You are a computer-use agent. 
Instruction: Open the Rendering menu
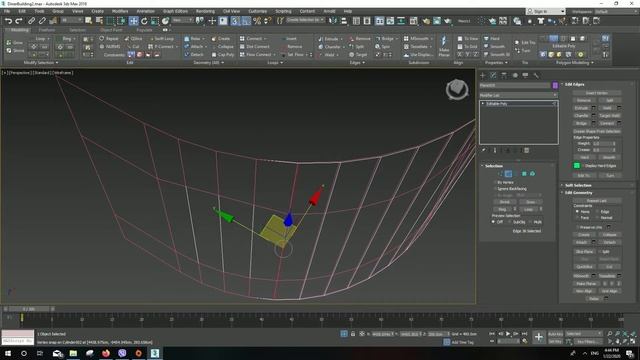click(205, 11)
